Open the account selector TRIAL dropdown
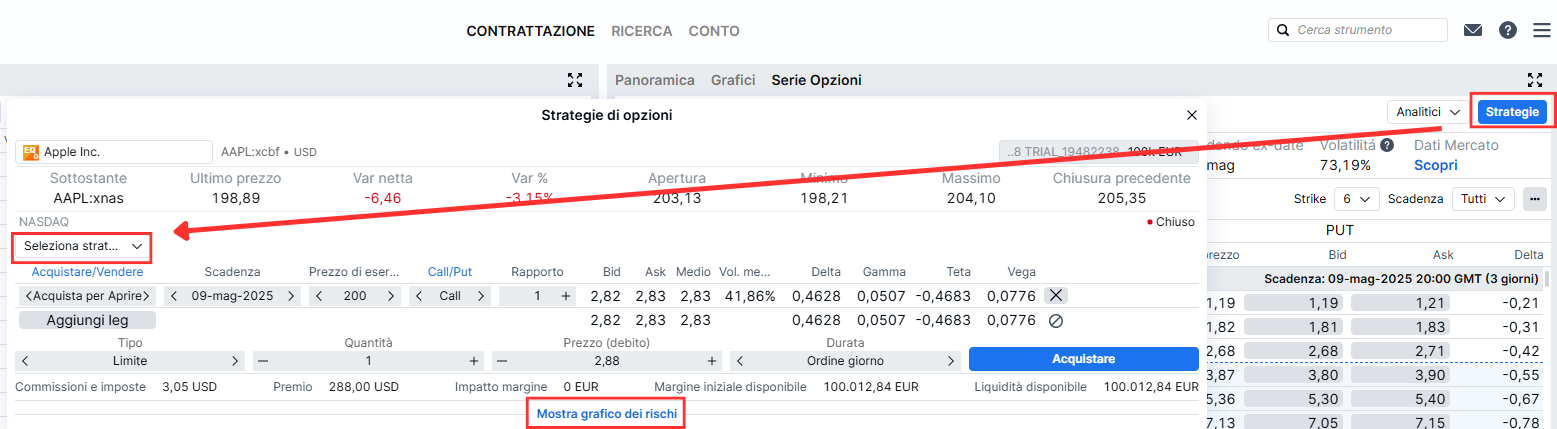Image resolution: width=1557 pixels, height=429 pixels. point(1098,152)
